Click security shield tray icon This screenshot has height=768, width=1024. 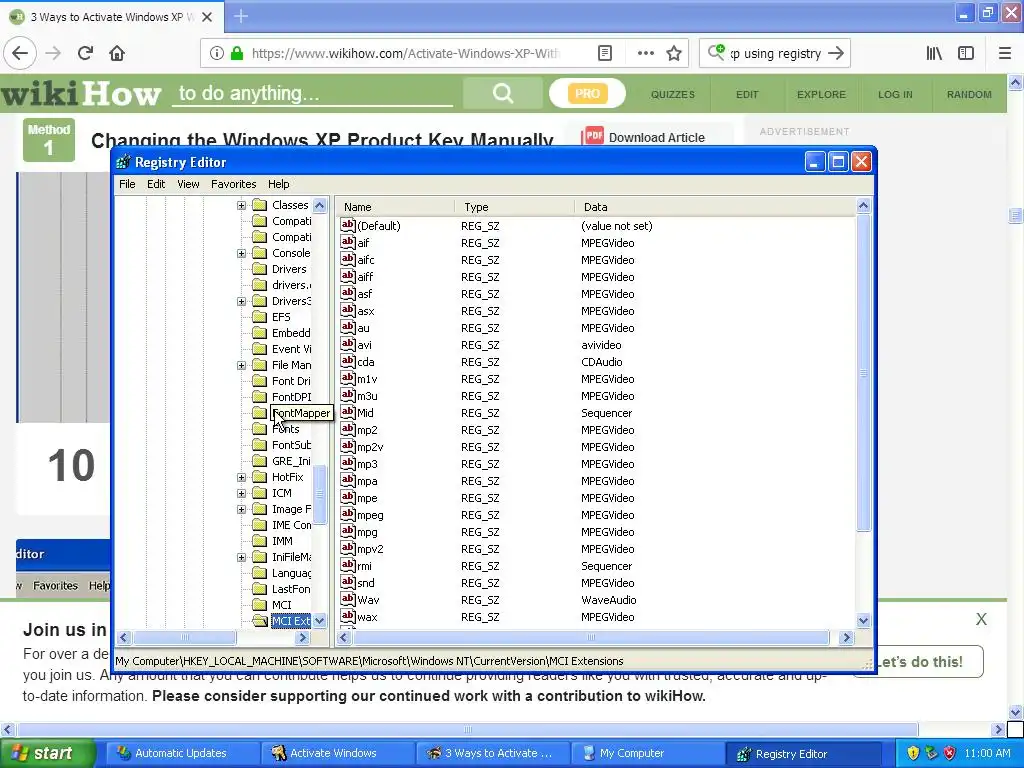913,753
